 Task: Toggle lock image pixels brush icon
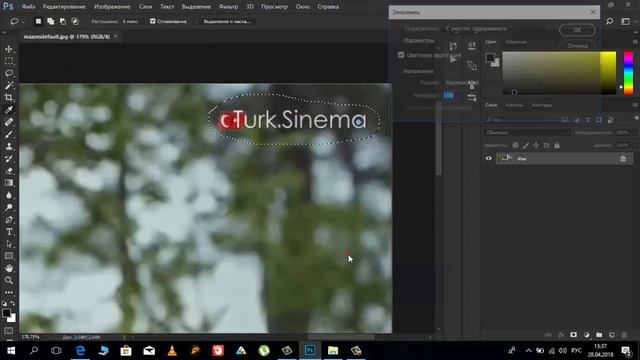526,145
